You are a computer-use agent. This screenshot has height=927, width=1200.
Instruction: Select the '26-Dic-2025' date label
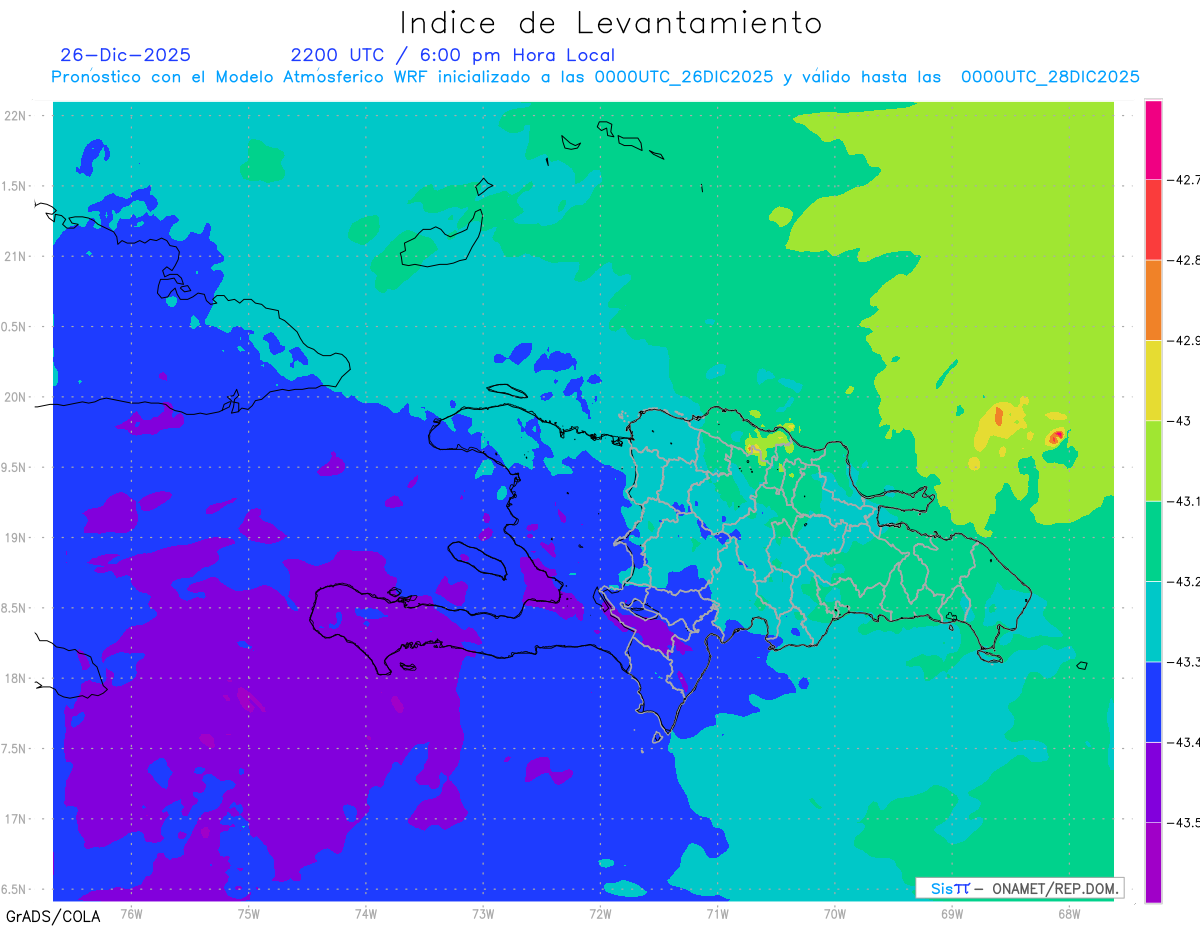click(125, 55)
